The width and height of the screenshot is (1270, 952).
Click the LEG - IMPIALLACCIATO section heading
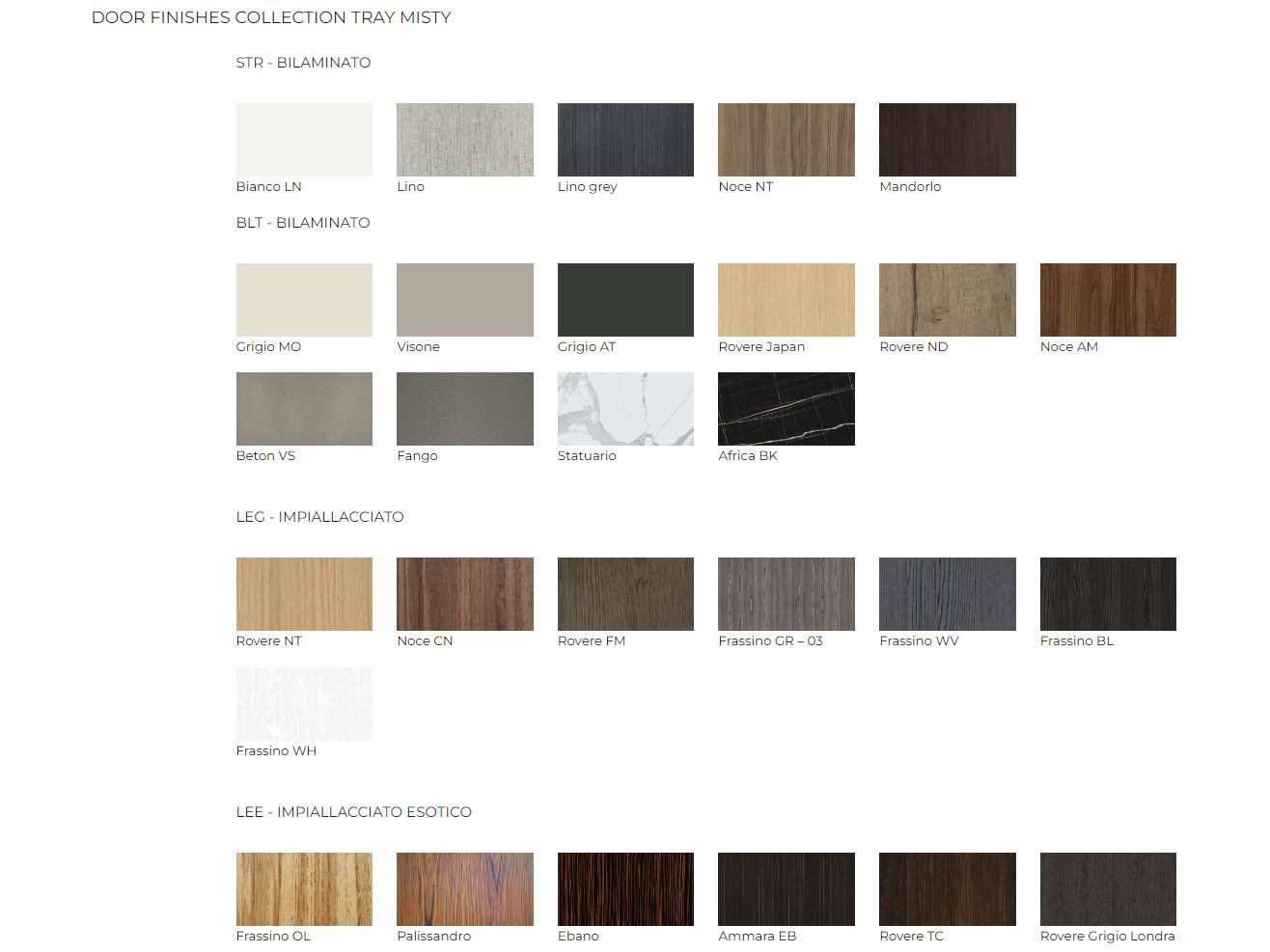[319, 517]
